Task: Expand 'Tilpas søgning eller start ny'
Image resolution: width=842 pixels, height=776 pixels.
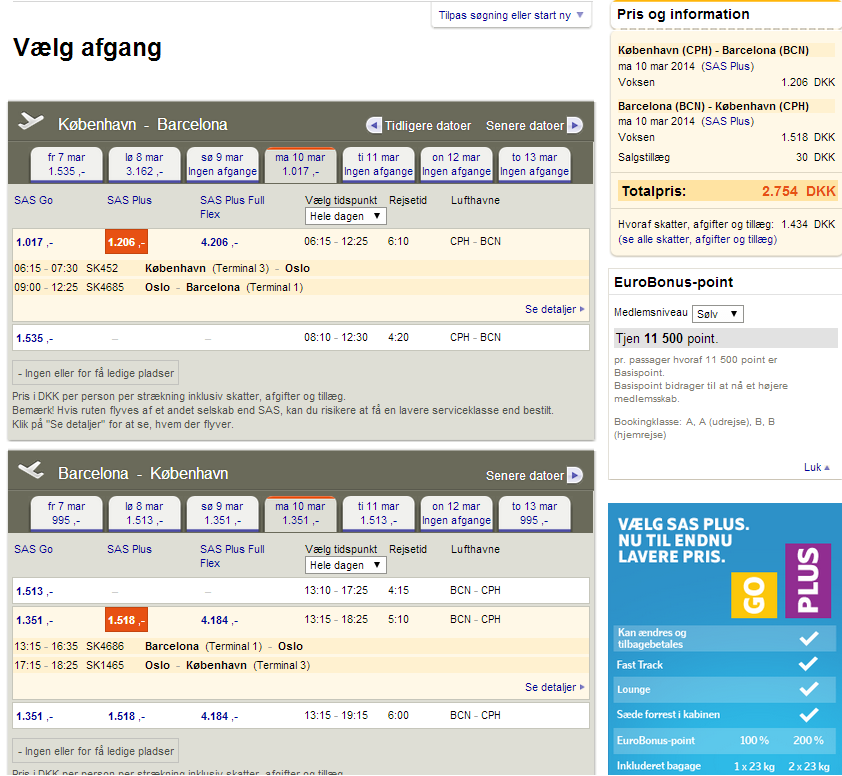Action: click(x=511, y=15)
